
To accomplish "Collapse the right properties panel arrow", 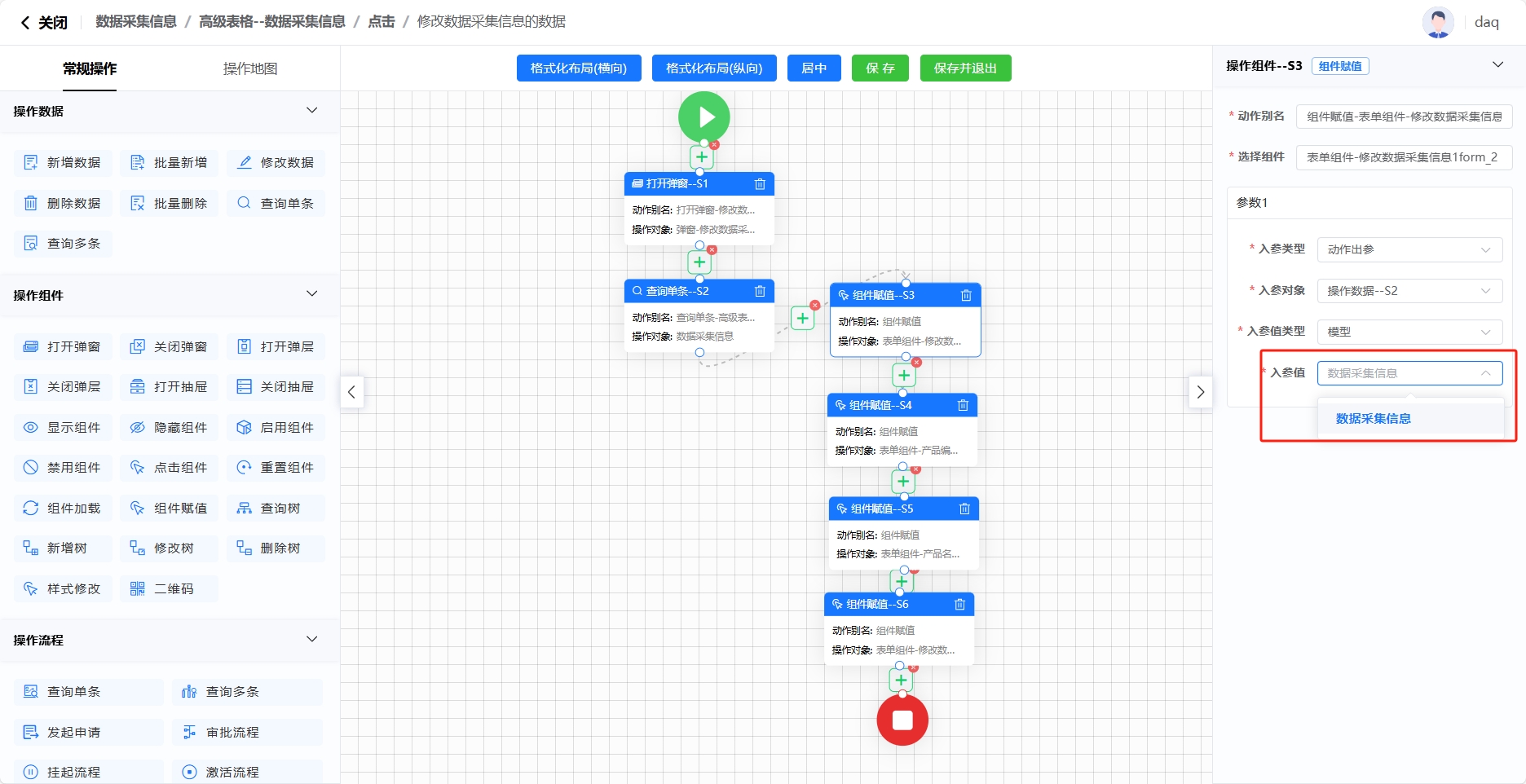I will [1200, 392].
